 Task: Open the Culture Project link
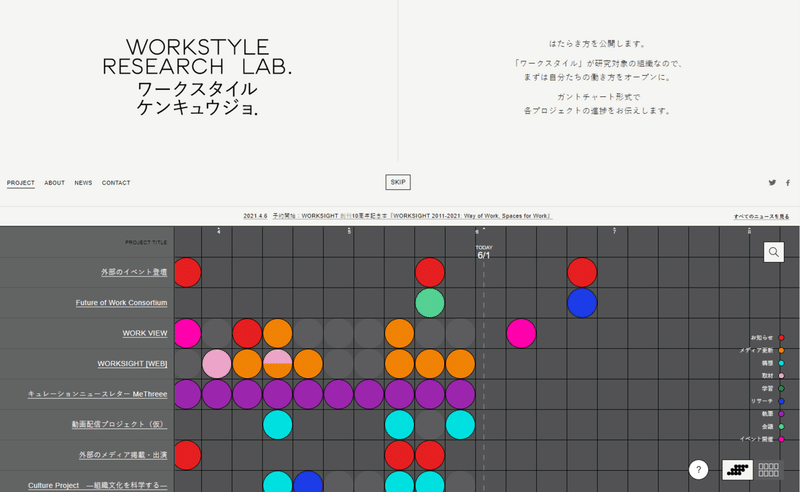[x=97, y=485]
